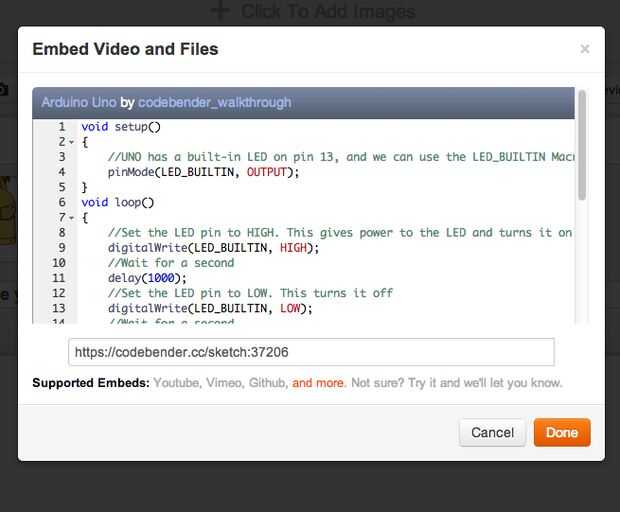
Task: Open the Arduino Uno link
Action: pos(79,102)
